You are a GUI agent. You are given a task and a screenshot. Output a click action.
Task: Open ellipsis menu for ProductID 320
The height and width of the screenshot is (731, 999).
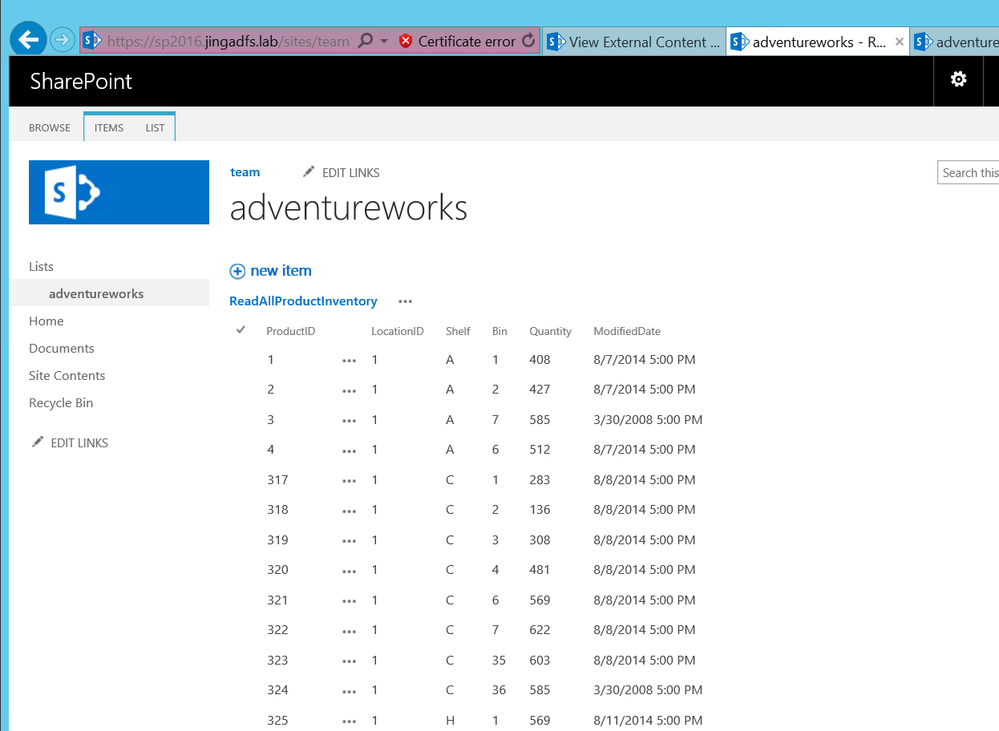point(349,571)
